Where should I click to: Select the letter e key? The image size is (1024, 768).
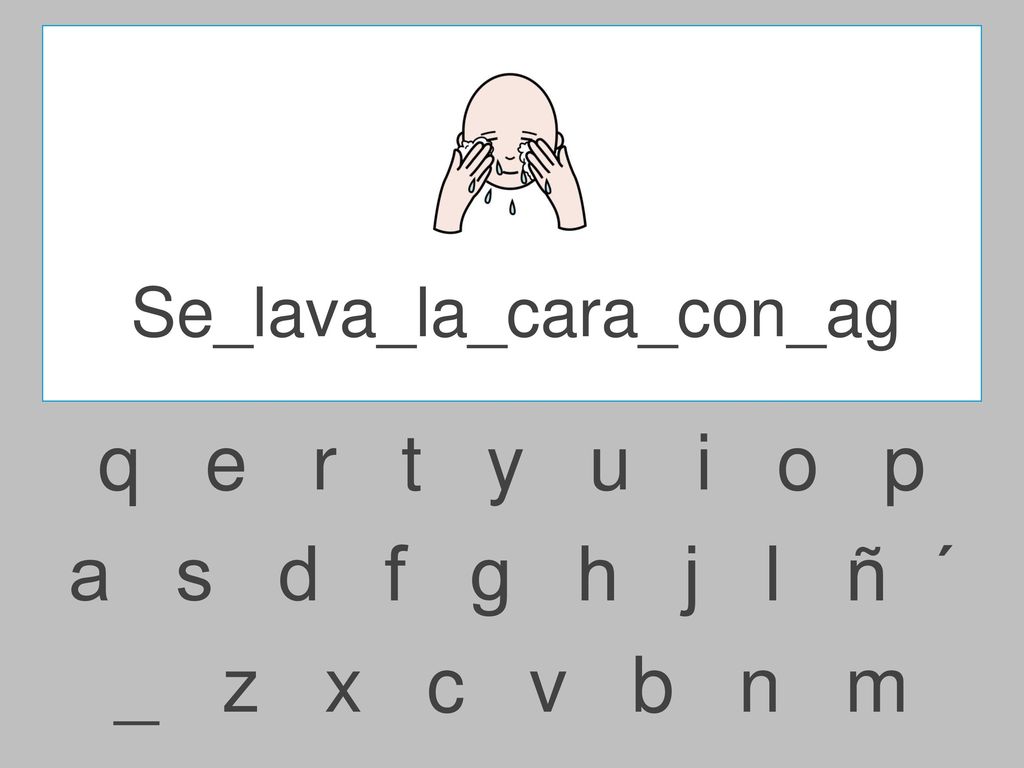coord(226,468)
